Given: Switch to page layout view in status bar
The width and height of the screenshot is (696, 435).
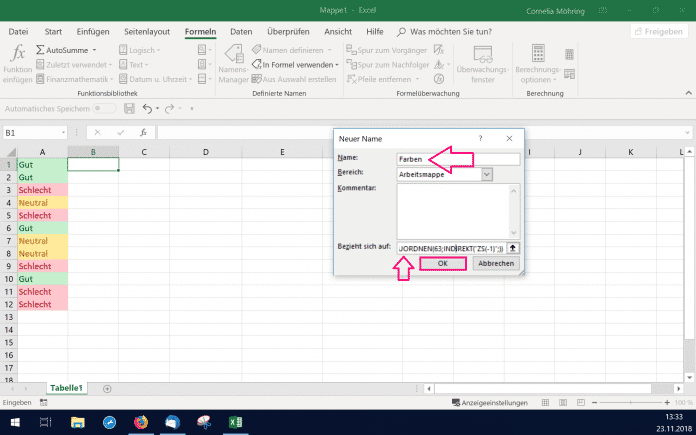Looking at the screenshot, I should pyautogui.click(x=565, y=403).
